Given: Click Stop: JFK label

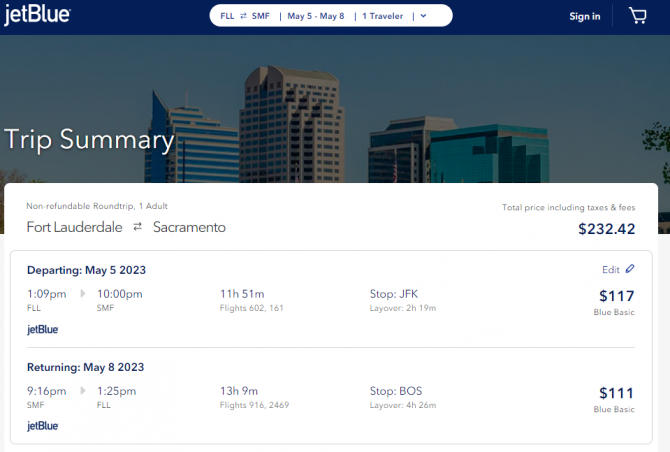Looking at the screenshot, I should tap(394, 294).
